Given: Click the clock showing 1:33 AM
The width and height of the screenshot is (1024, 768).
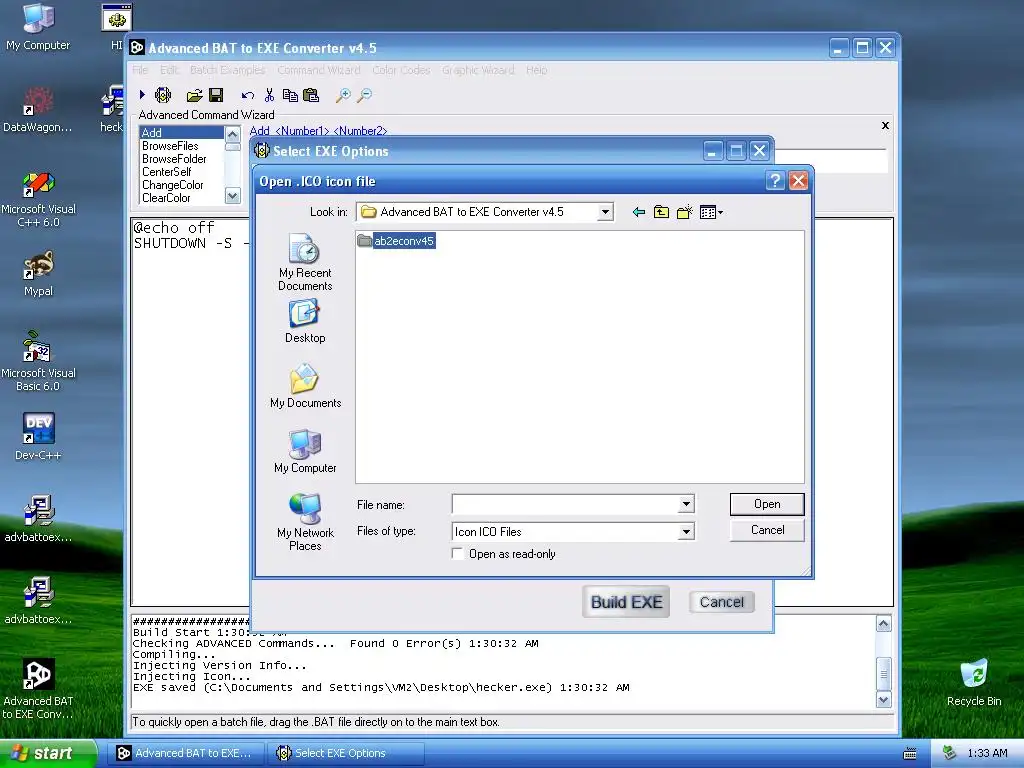Looking at the screenshot, I should tap(987, 753).
